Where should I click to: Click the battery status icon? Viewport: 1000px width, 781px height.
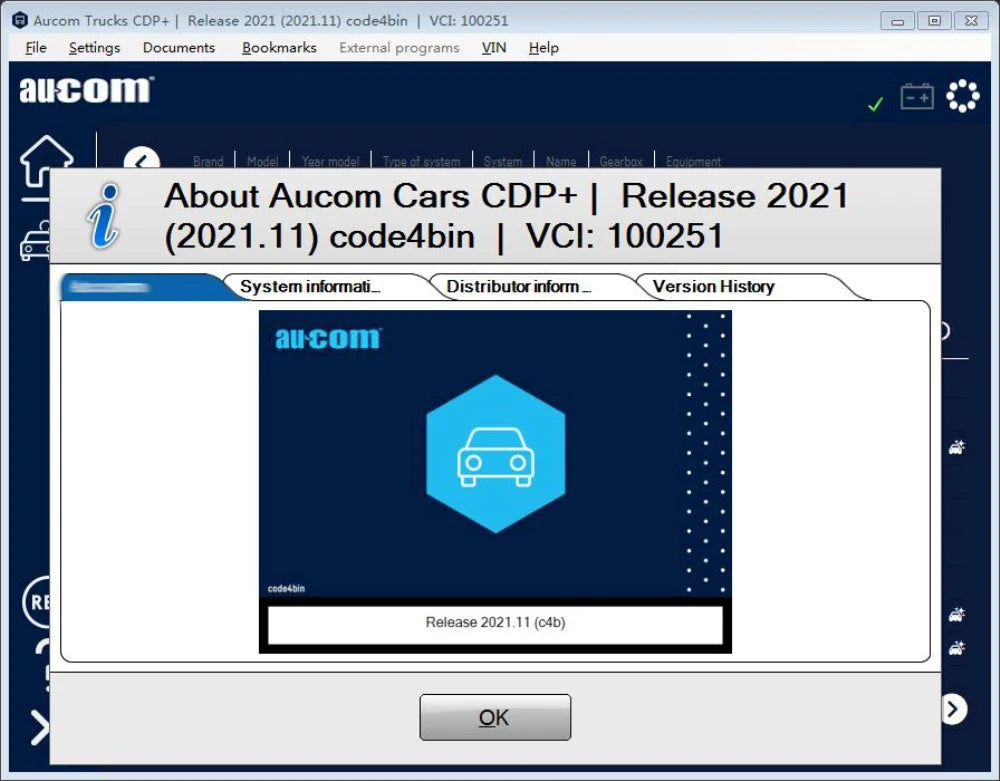click(917, 96)
